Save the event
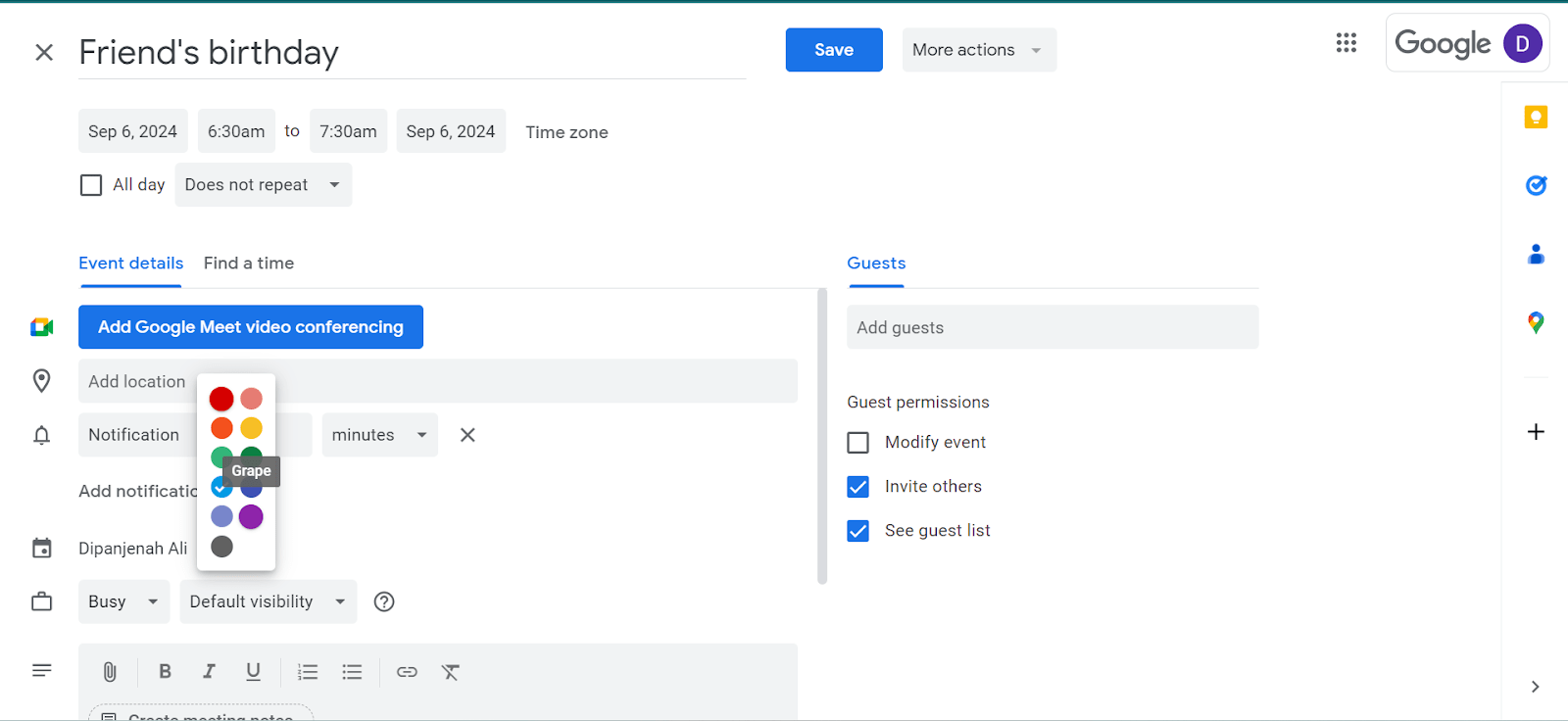The height and width of the screenshot is (721, 1568). click(833, 50)
